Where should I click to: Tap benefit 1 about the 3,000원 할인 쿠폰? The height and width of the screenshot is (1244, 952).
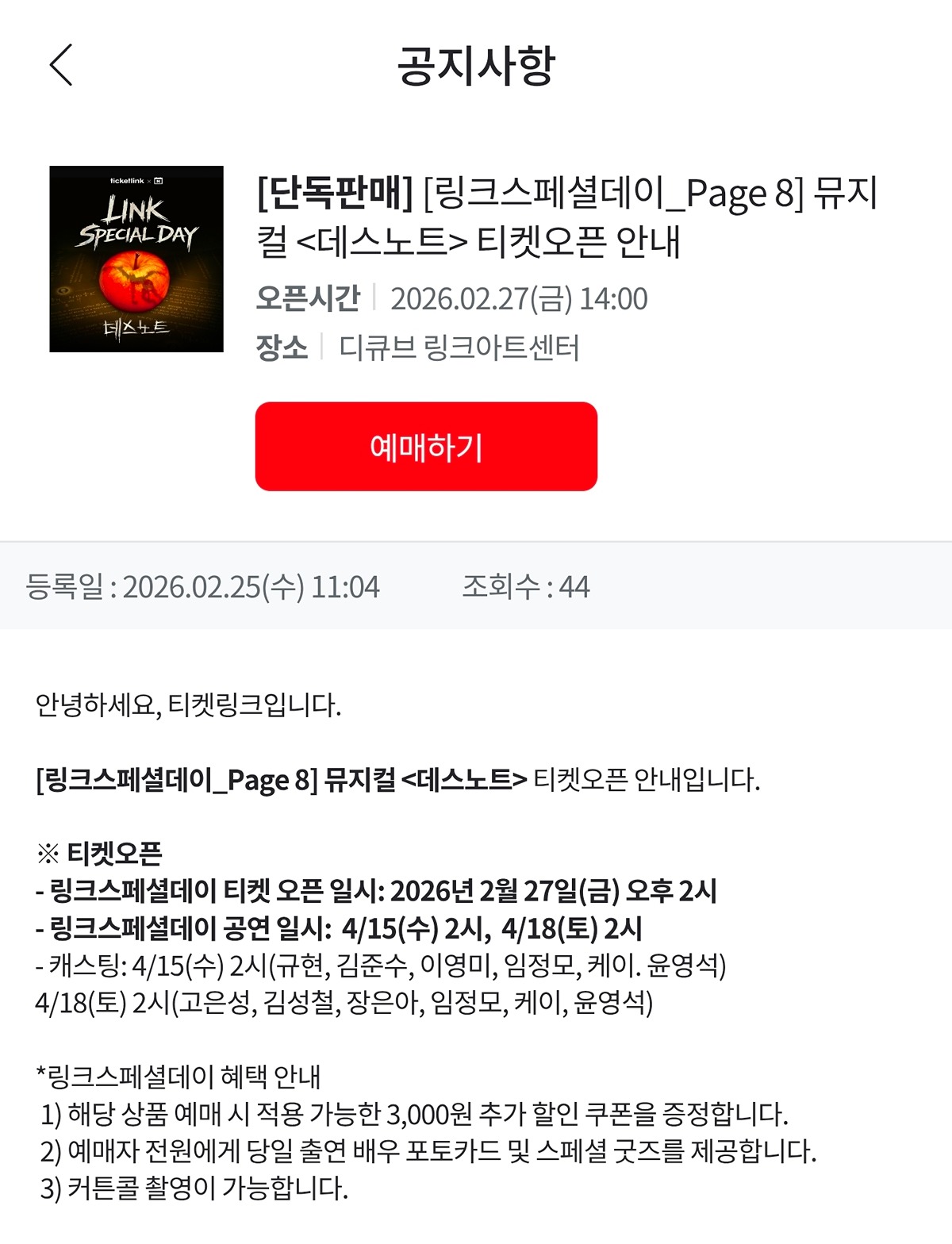click(414, 1114)
